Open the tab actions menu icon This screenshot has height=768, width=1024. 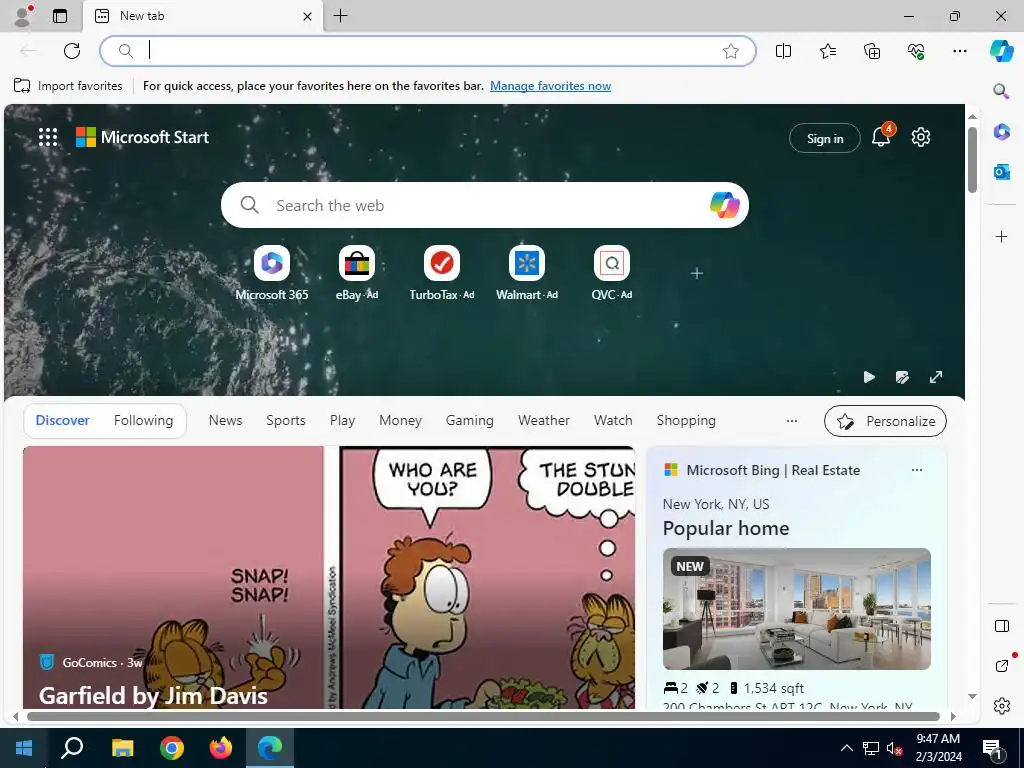coord(60,16)
